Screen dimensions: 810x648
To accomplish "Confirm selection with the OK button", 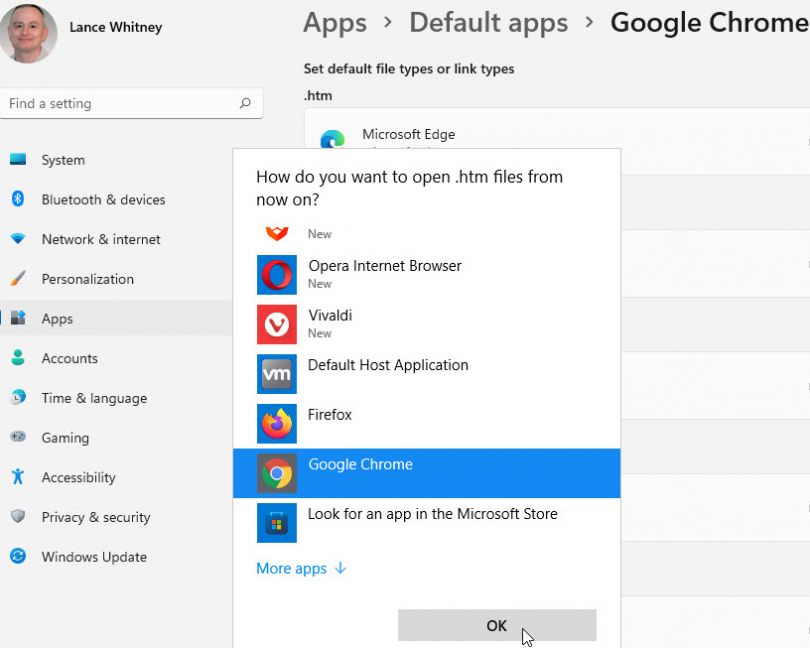I will coord(496,625).
